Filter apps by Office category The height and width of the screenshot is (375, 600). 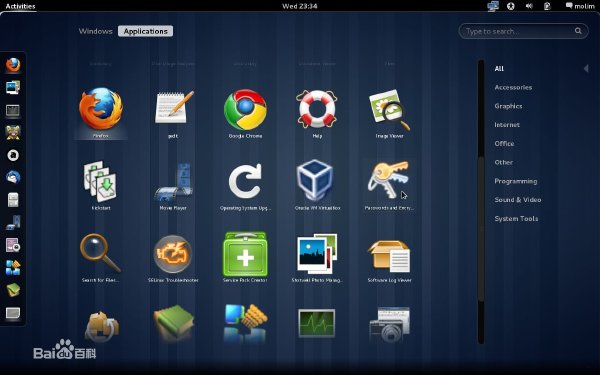tap(504, 143)
